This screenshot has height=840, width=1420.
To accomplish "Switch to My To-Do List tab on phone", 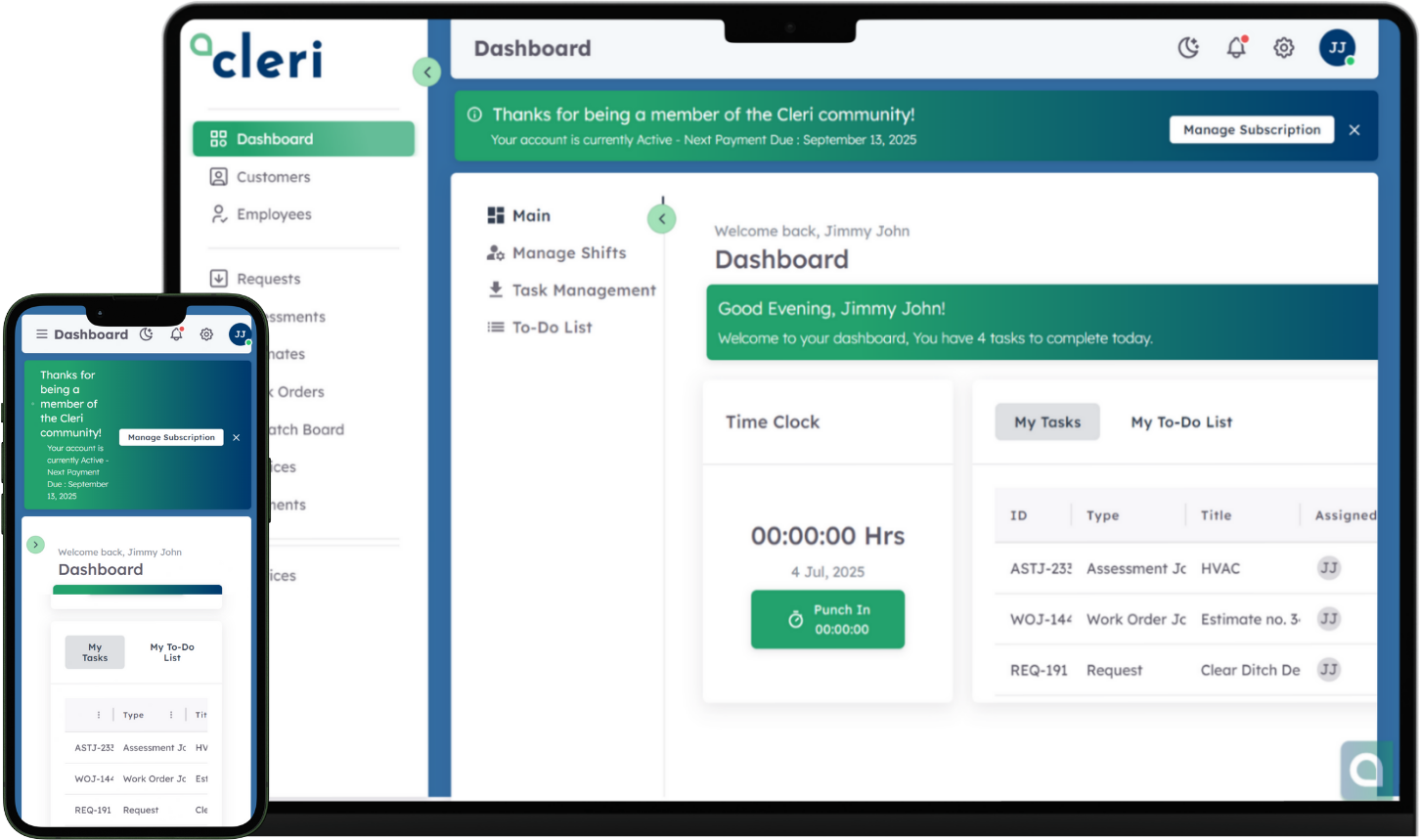I will 172,652.
